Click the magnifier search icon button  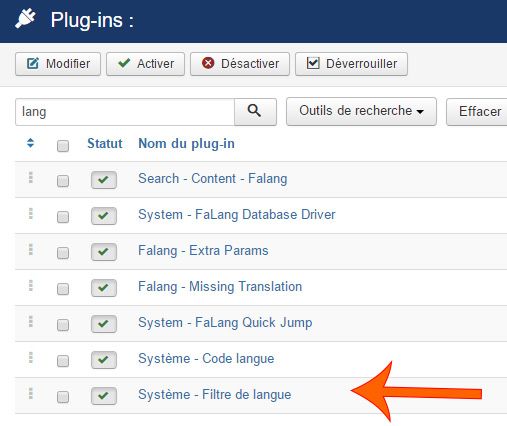pyautogui.click(x=255, y=112)
